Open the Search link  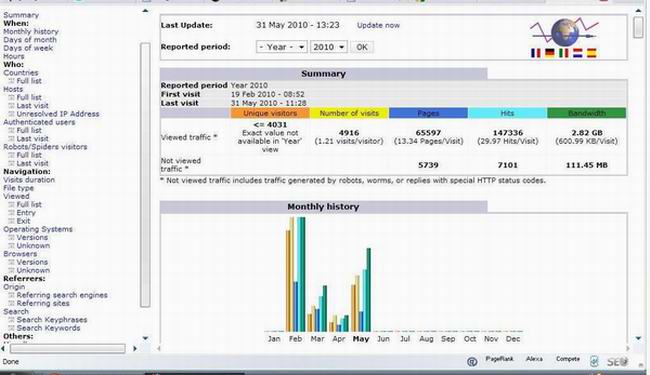pos(16,312)
